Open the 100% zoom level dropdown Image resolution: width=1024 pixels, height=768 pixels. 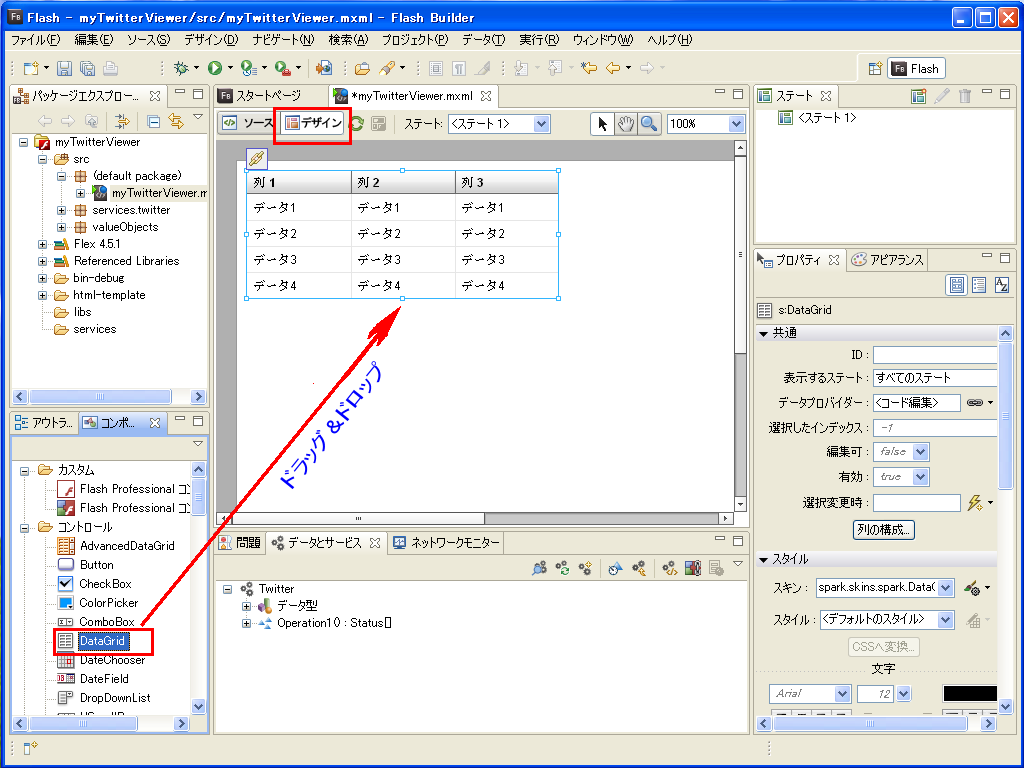tap(736, 123)
